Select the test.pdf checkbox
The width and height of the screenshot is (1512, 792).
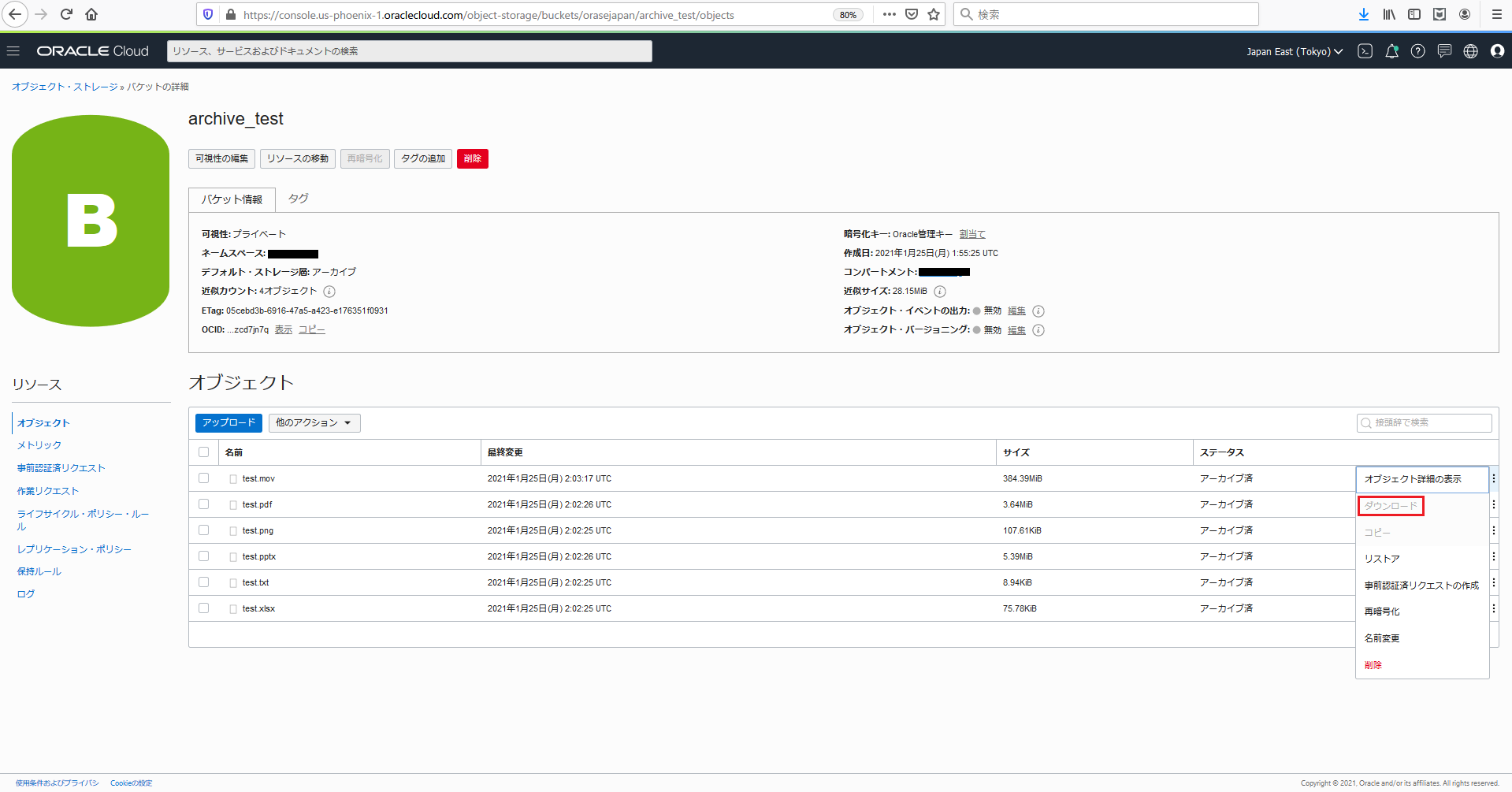(x=203, y=504)
